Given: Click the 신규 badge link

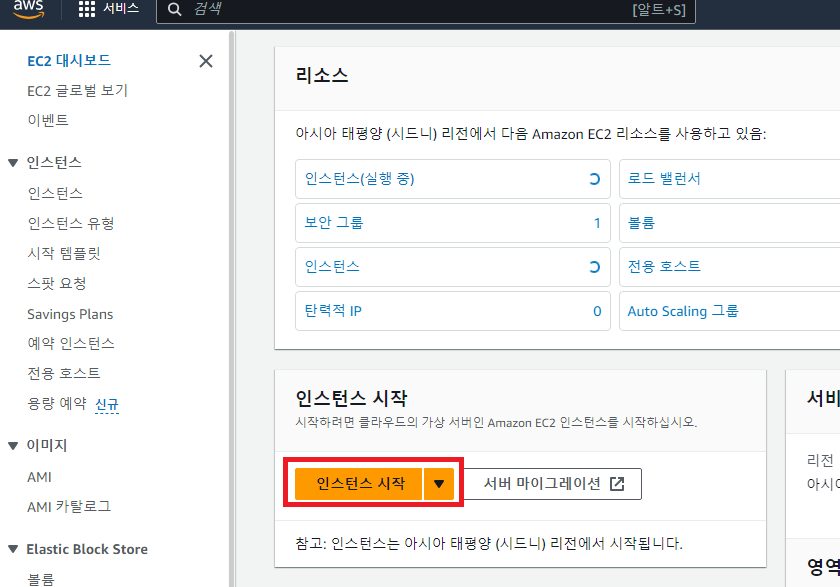Looking at the screenshot, I should [x=107, y=404].
